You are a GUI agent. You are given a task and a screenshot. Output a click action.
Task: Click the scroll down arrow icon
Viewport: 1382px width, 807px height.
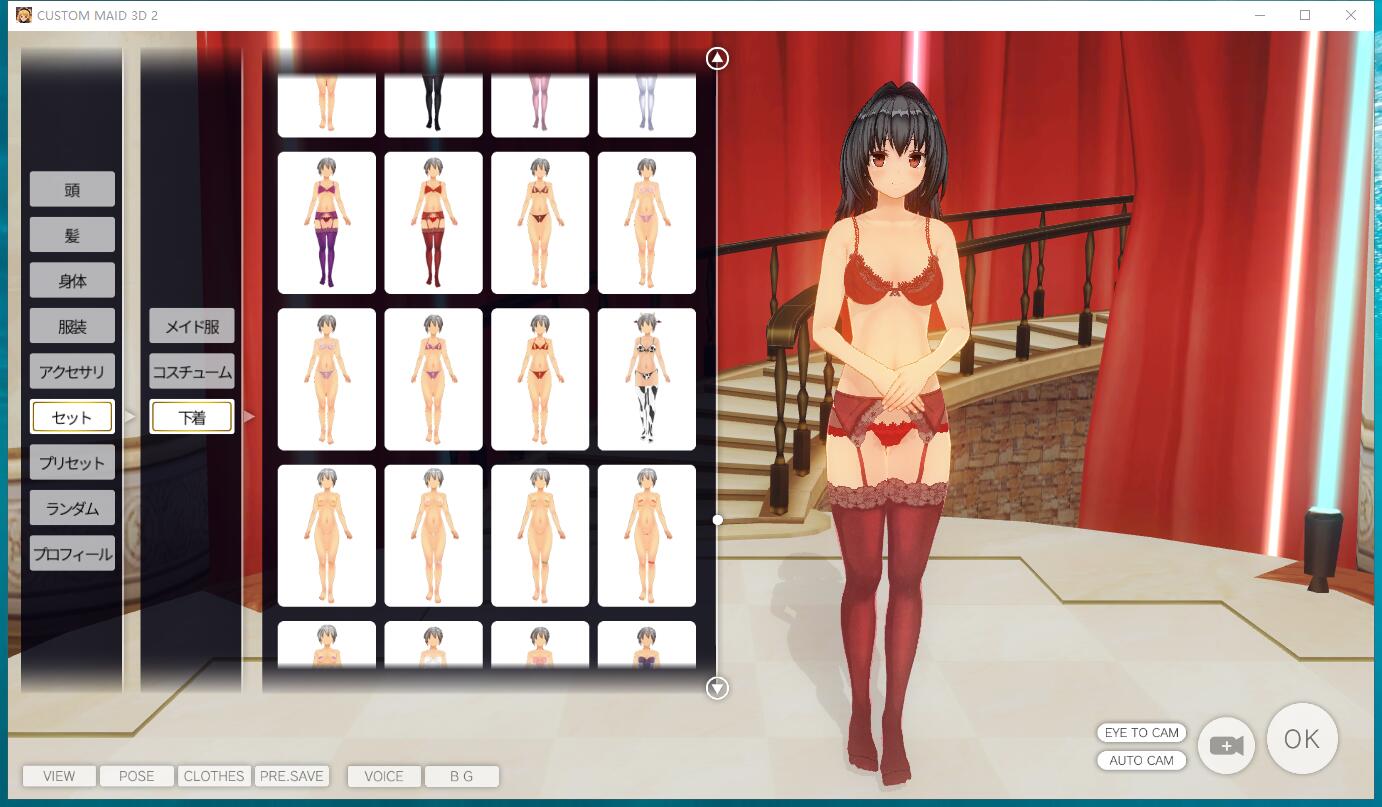tap(717, 688)
